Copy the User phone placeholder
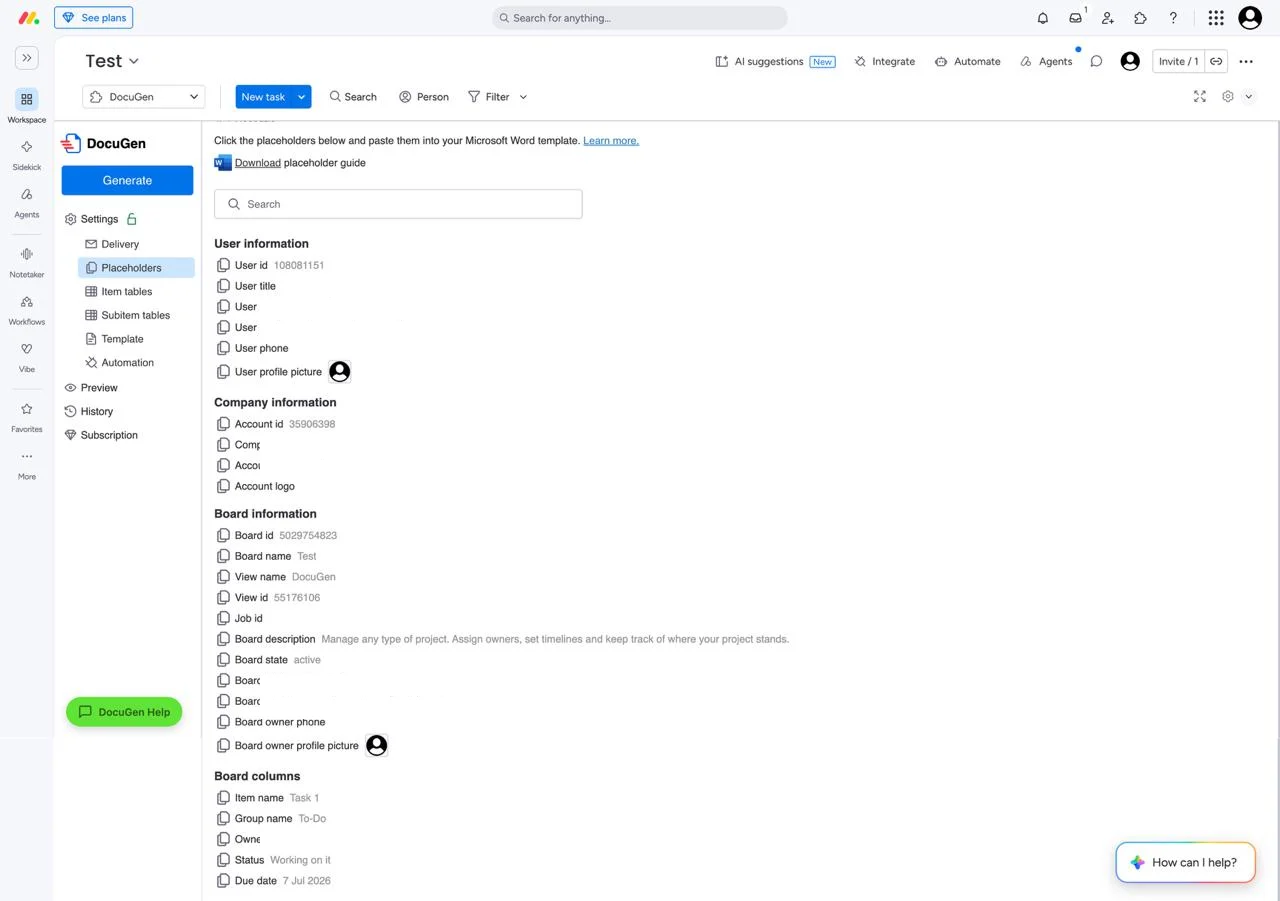 [224, 348]
